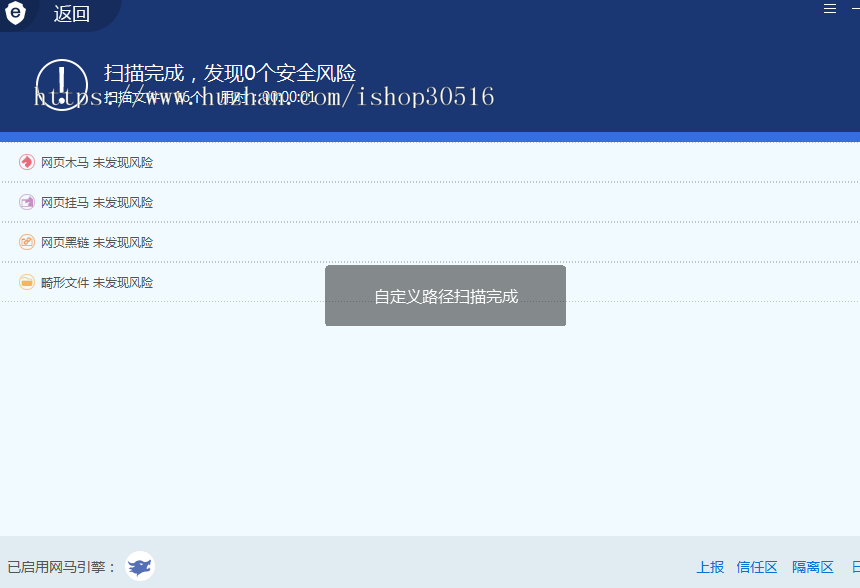Open the 信任区 trust zone
This screenshot has height=588, width=860.
[756, 566]
